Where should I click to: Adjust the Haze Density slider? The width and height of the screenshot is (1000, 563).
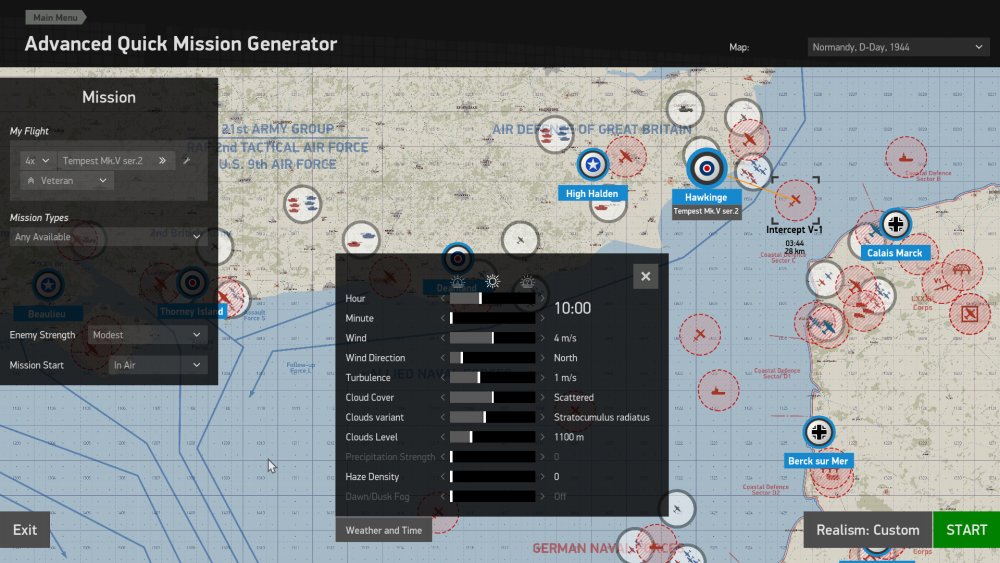point(492,476)
